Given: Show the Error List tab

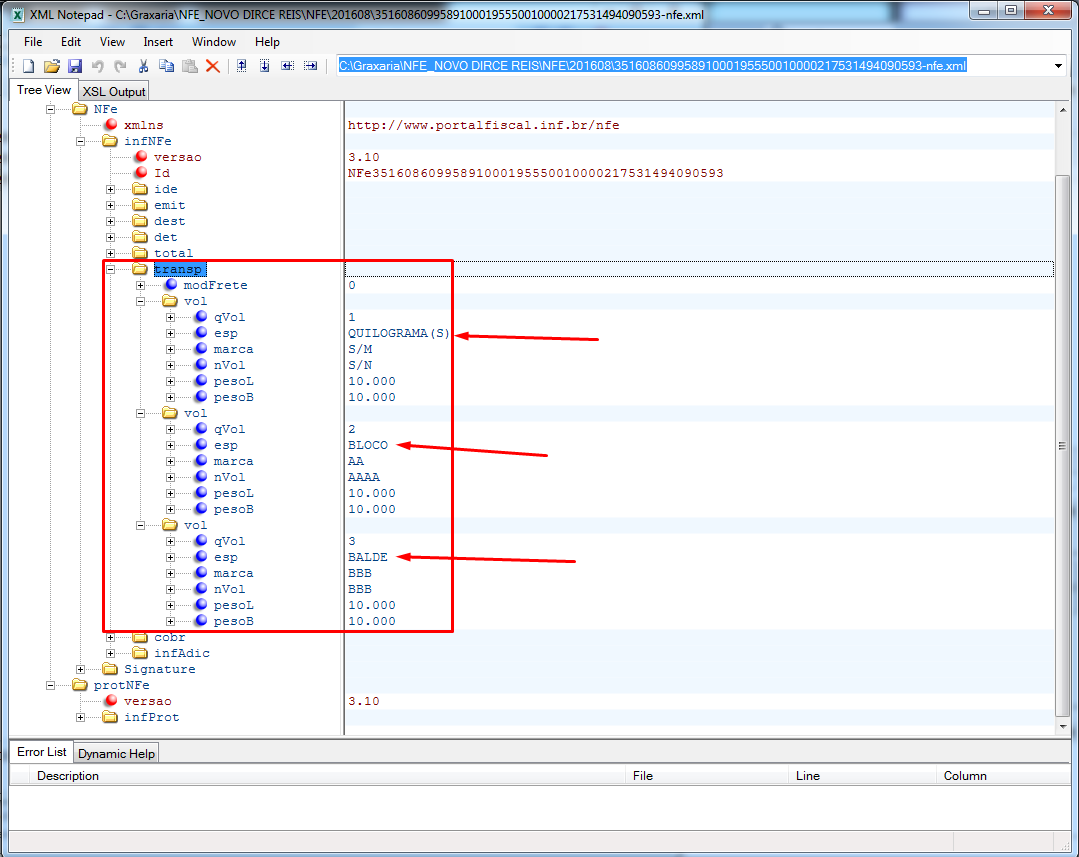Looking at the screenshot, I should 41,752.
